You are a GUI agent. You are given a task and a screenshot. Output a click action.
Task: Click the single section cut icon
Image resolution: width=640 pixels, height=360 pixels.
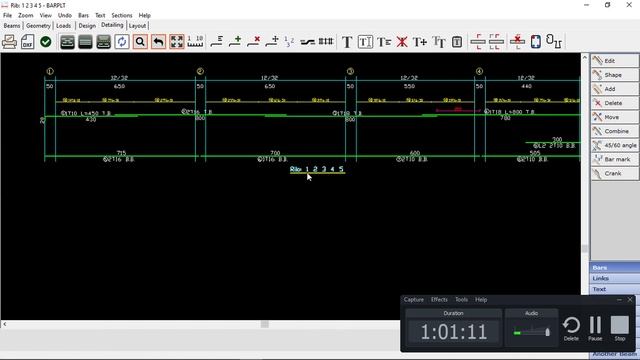click(478, 42)
